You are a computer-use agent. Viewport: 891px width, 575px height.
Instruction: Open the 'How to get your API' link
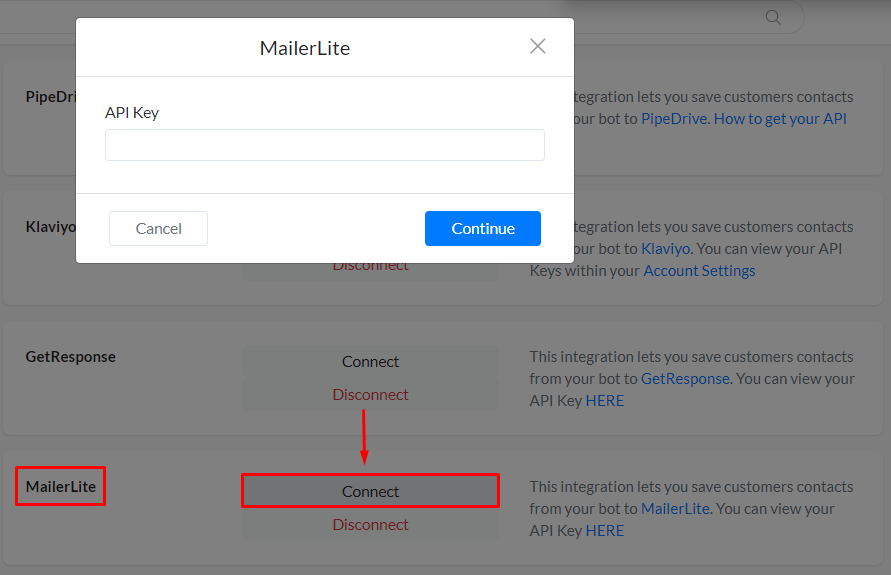780,118
